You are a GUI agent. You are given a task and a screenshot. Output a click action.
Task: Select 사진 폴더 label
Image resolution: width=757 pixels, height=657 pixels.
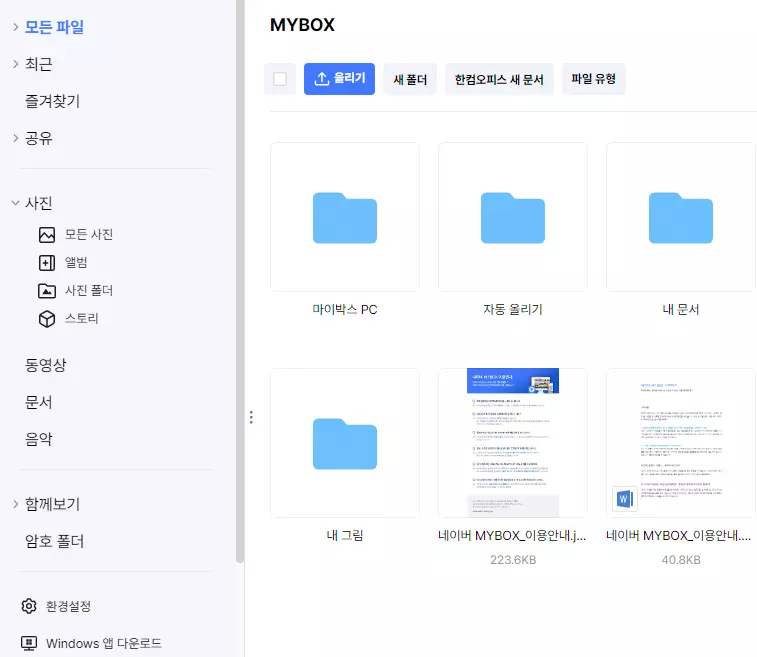89,291
